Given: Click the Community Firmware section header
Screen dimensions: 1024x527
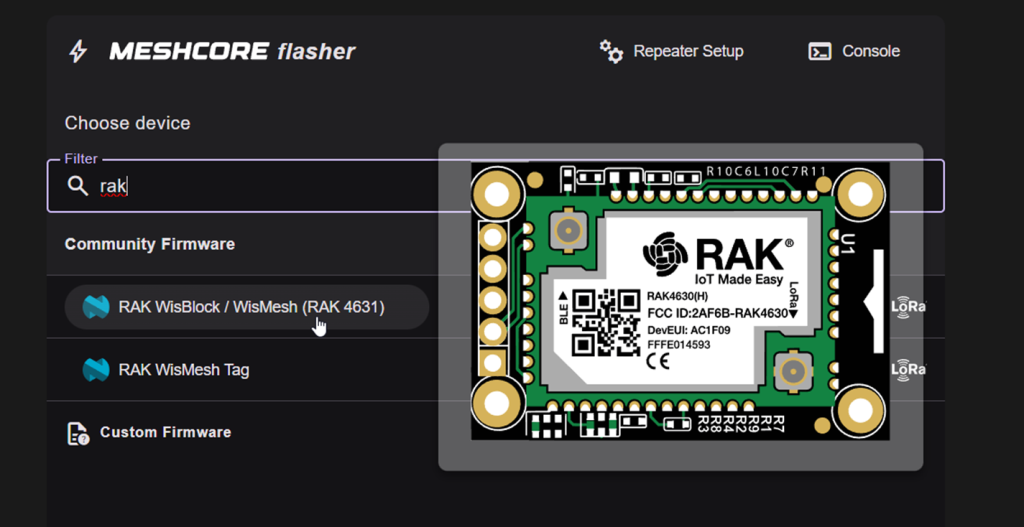Looking at the screenshot, I should coord(150,244).
